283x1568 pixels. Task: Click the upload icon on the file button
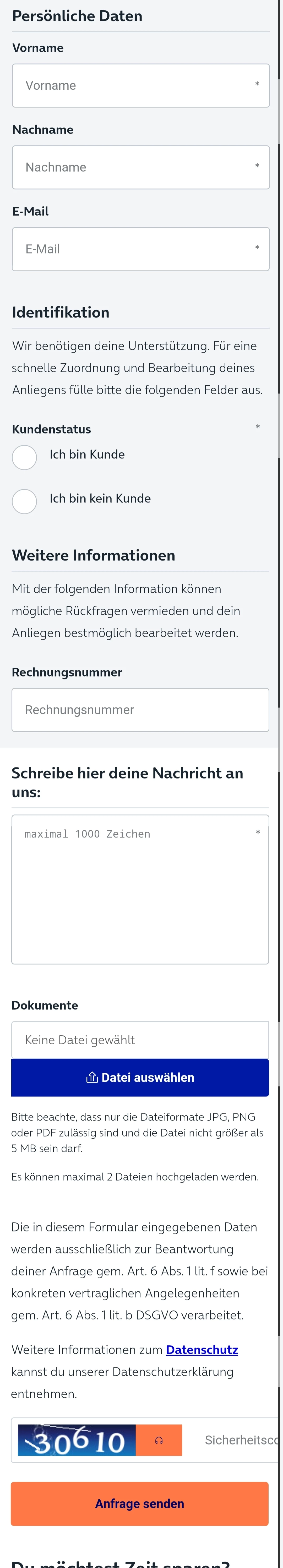[x=92, y=1077]
